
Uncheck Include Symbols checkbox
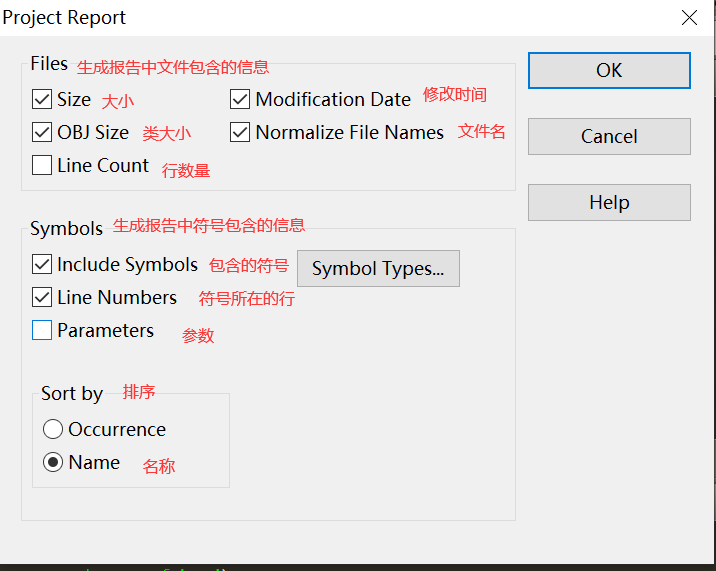[42, 264]
